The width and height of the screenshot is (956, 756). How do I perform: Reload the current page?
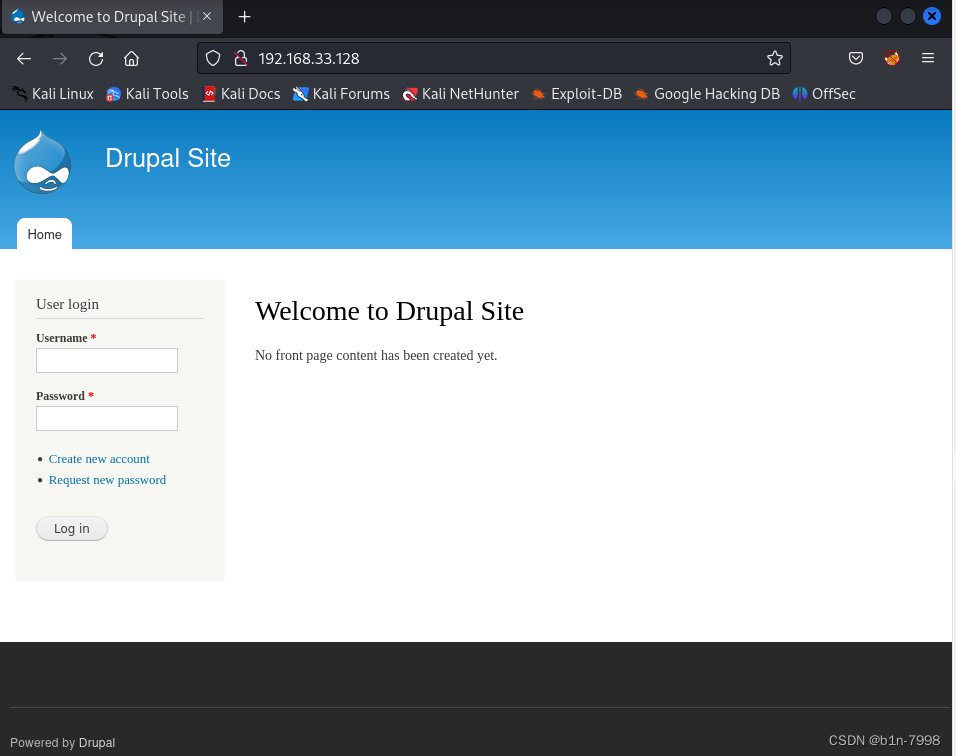pyautogui.click(x=96, y=59)
